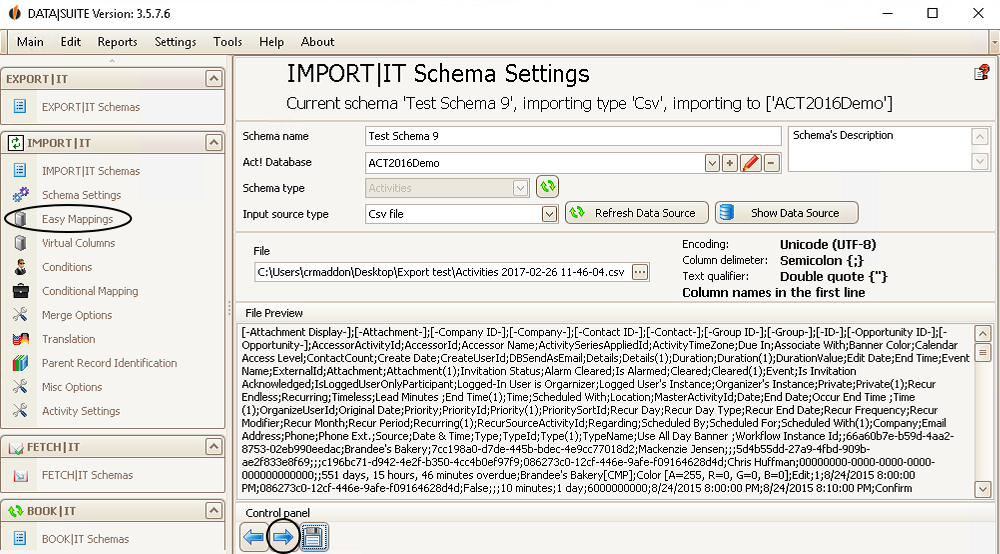Screen dimensions: 1000x554
Task: Open the Edit menu
Action: point(71,42)
